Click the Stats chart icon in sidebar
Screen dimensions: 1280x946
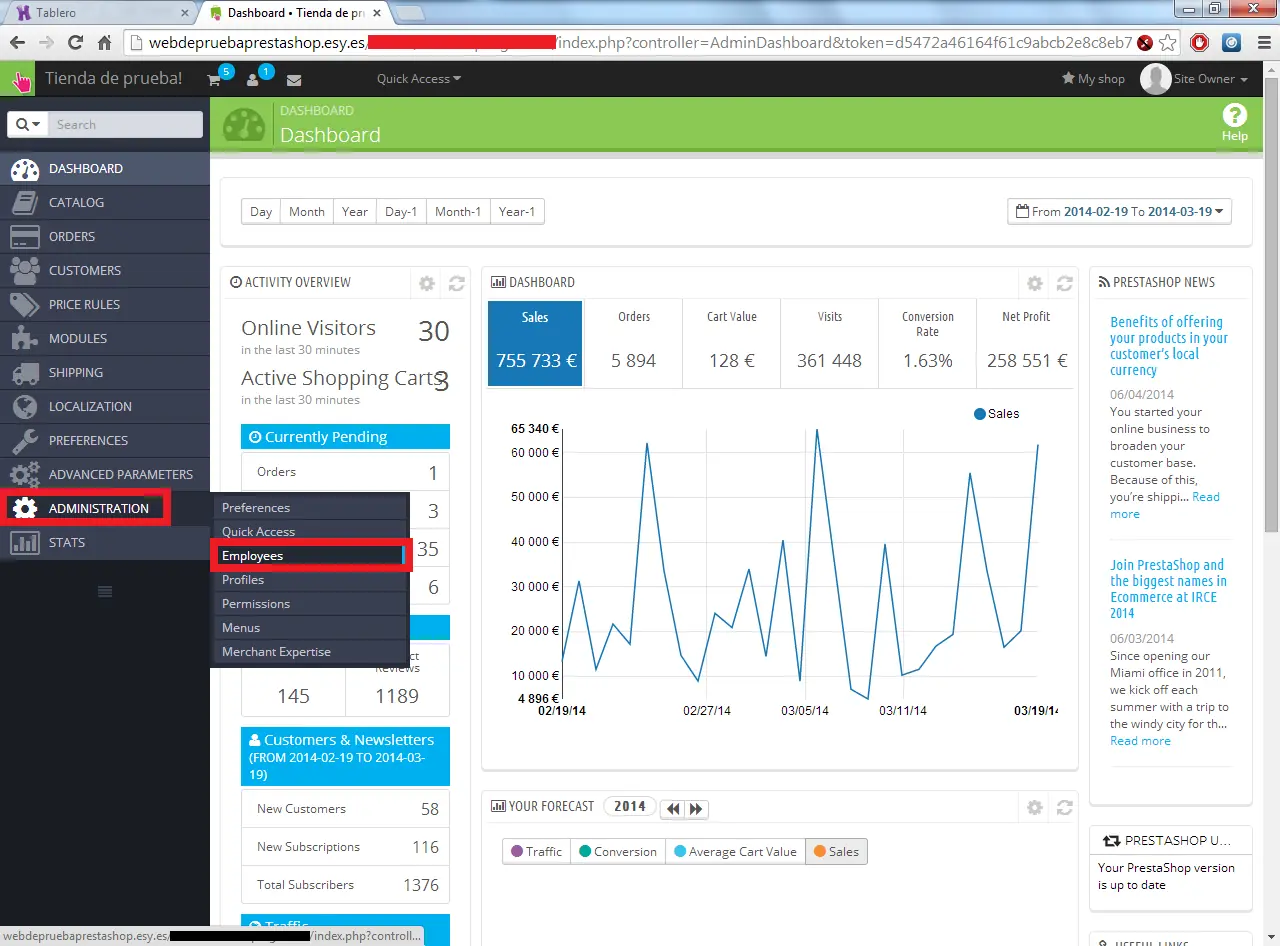(x=24, y=542)
